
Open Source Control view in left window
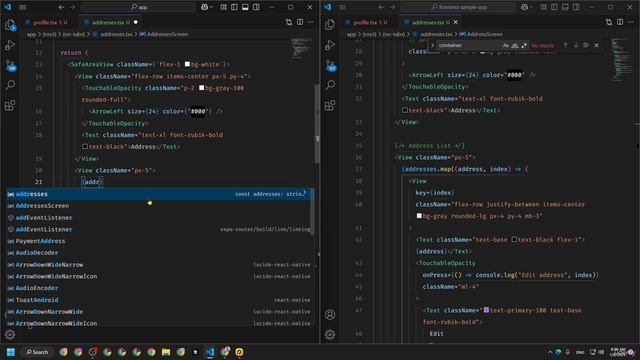click(x=11, y=65)
